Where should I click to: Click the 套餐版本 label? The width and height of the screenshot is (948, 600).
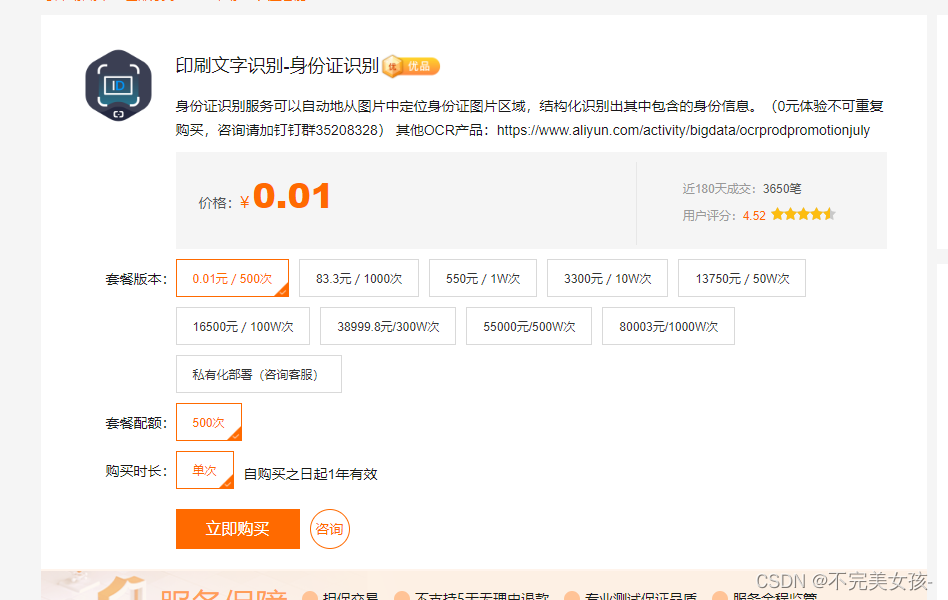136,279
